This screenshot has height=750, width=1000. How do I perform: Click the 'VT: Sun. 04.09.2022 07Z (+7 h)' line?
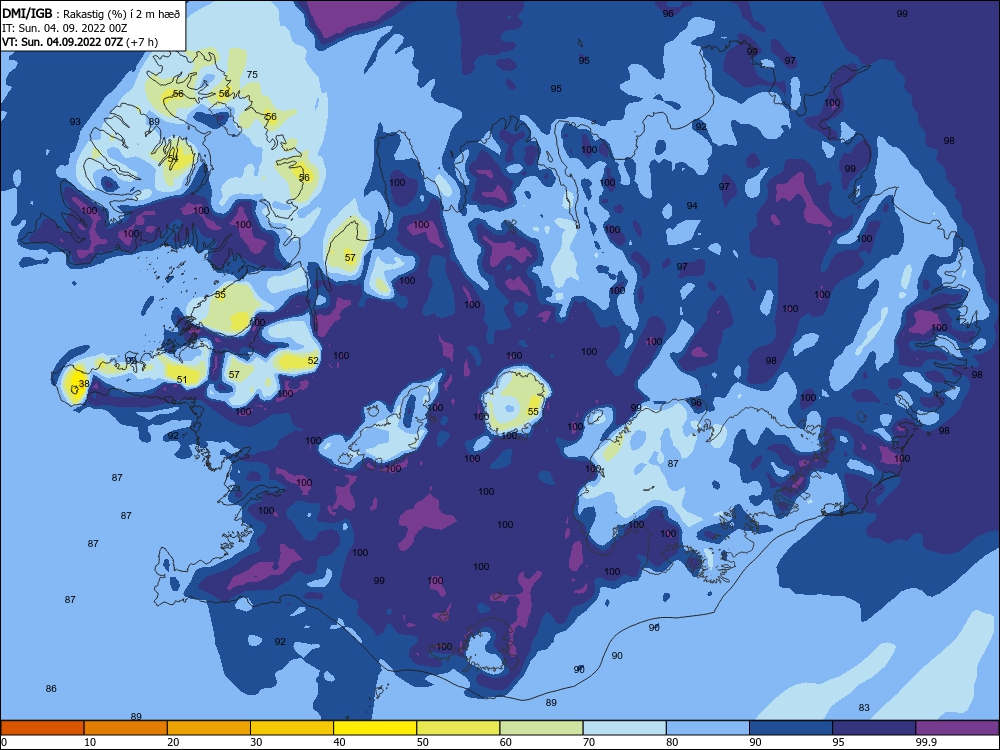[80, 42]
